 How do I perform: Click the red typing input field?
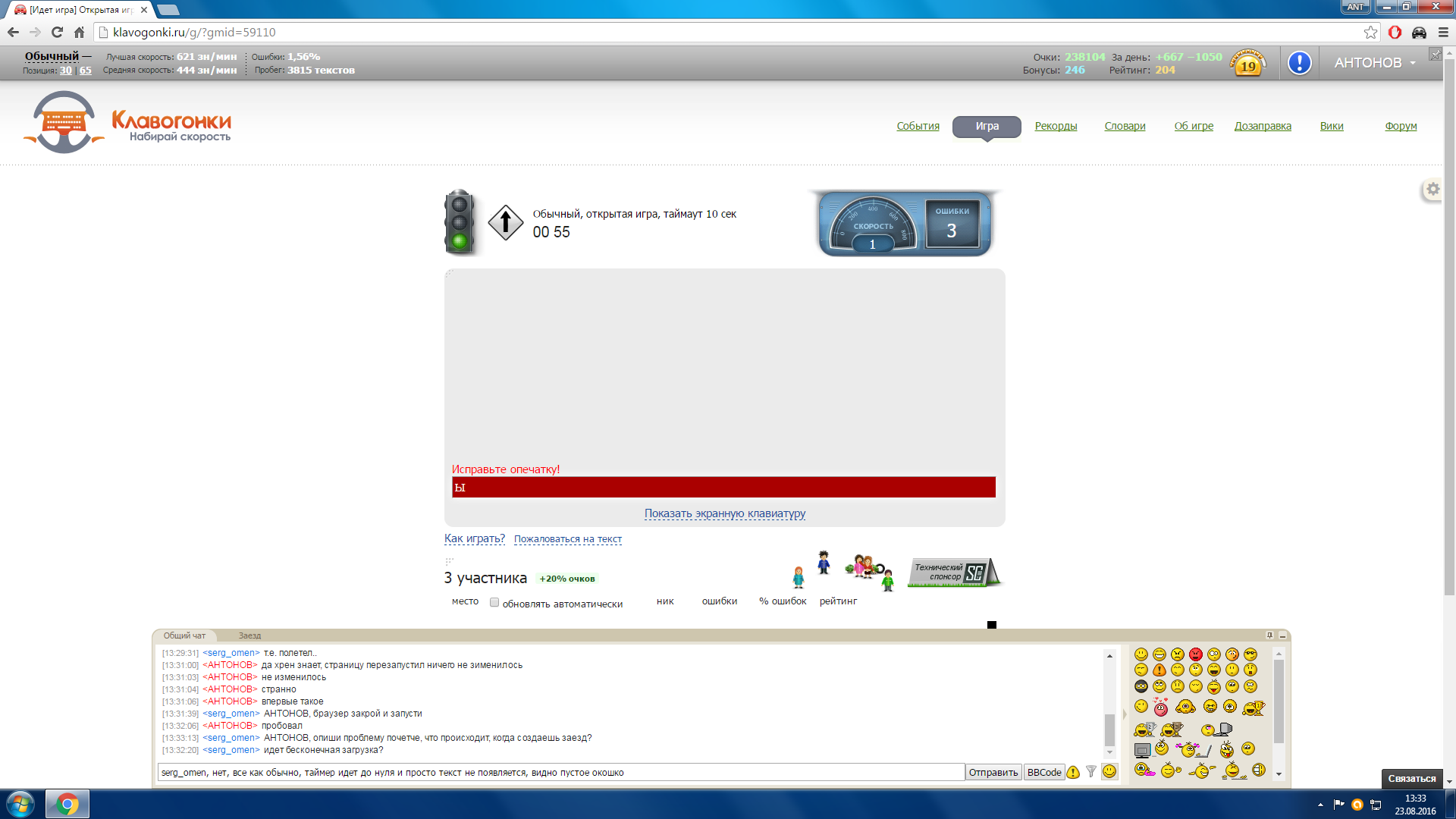[724, 488]
